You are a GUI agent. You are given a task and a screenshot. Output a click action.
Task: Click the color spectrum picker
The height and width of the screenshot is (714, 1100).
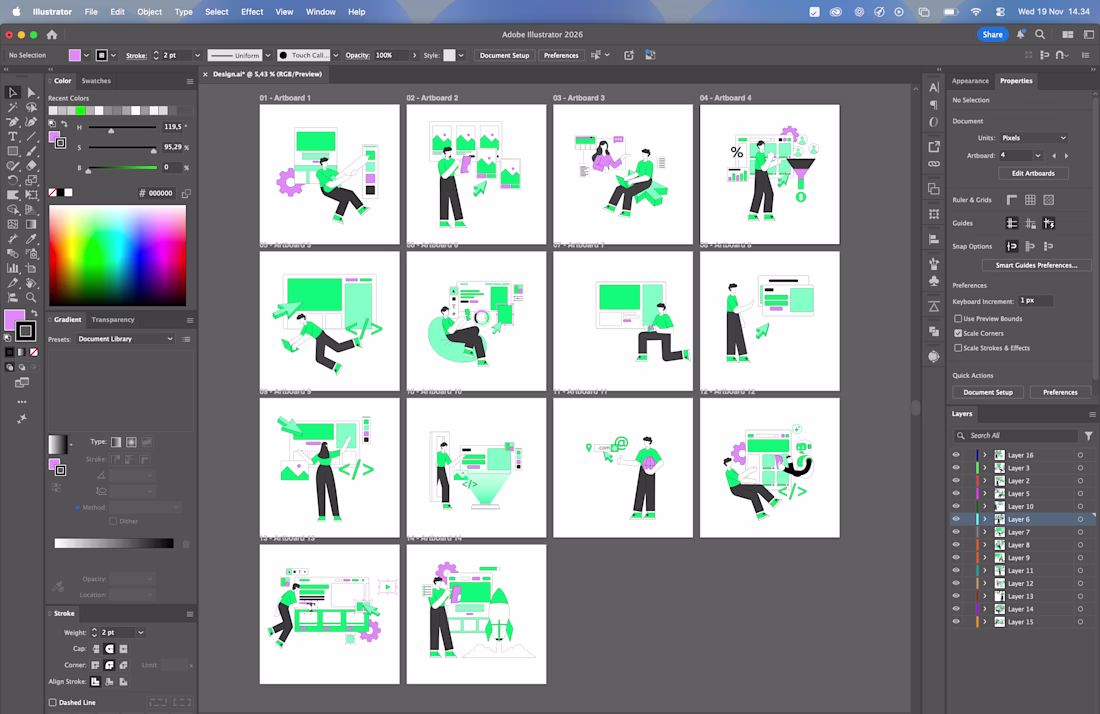coord(117,255)
